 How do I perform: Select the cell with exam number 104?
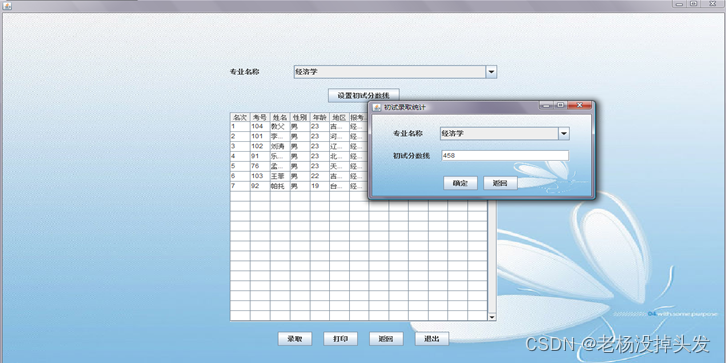(260, 126)
